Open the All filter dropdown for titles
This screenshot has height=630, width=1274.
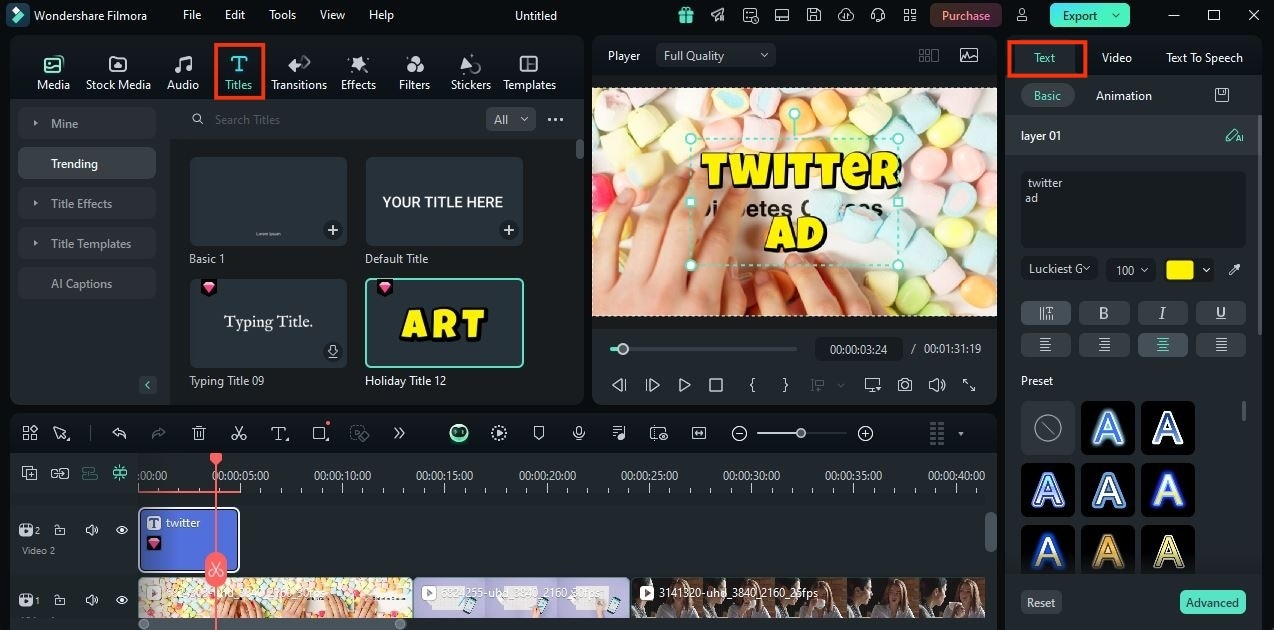pos(511,119)
